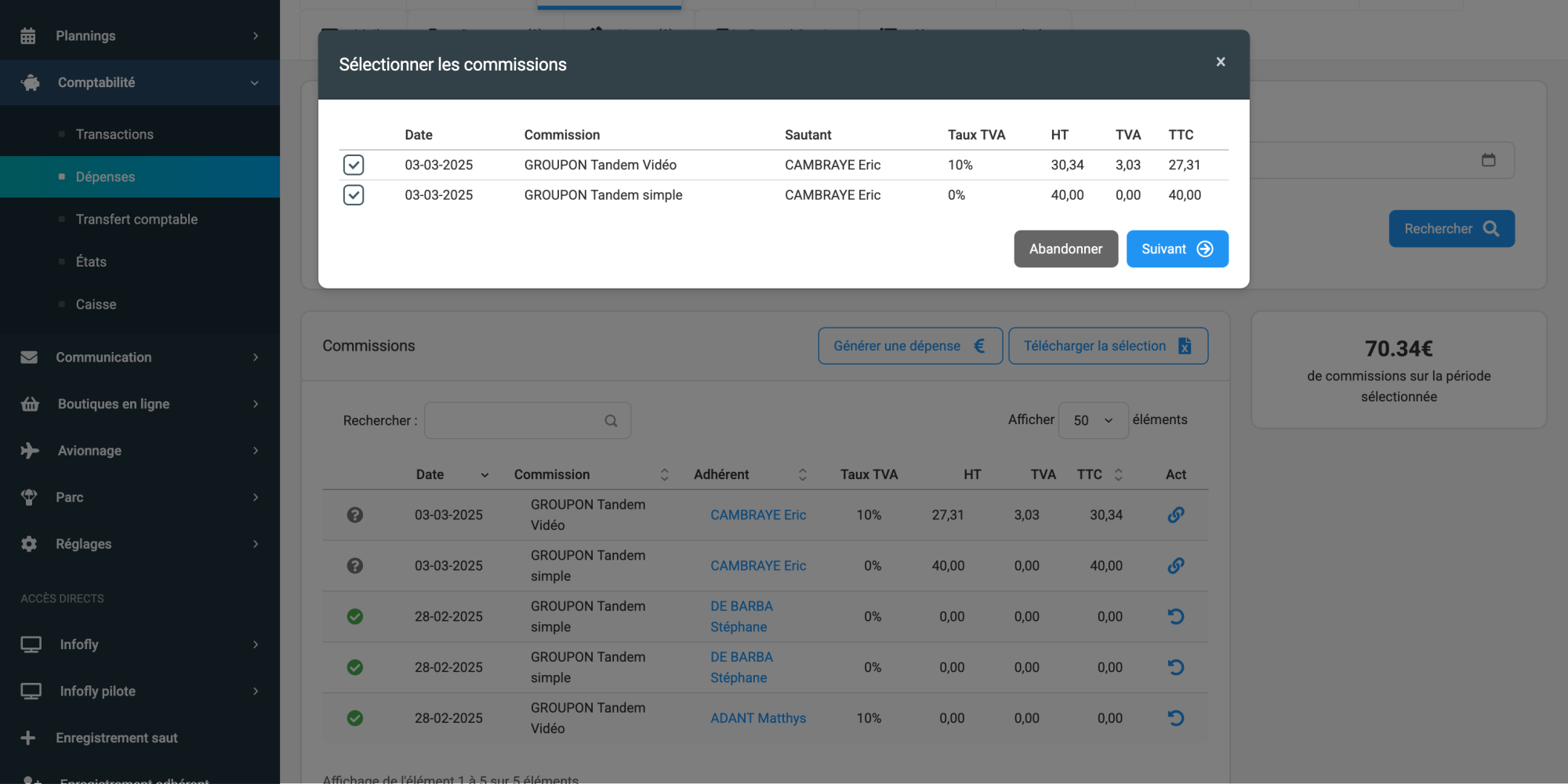This screenshot has width=1568, height=784.
Task: Click the Suivant button
Action: [x=1177, y=249]
